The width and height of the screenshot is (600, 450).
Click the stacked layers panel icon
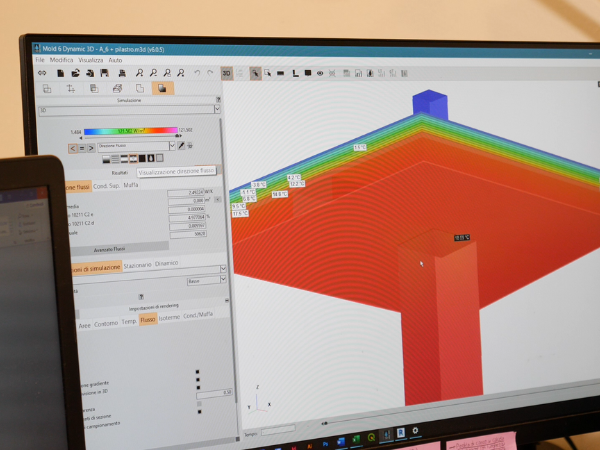117,89
